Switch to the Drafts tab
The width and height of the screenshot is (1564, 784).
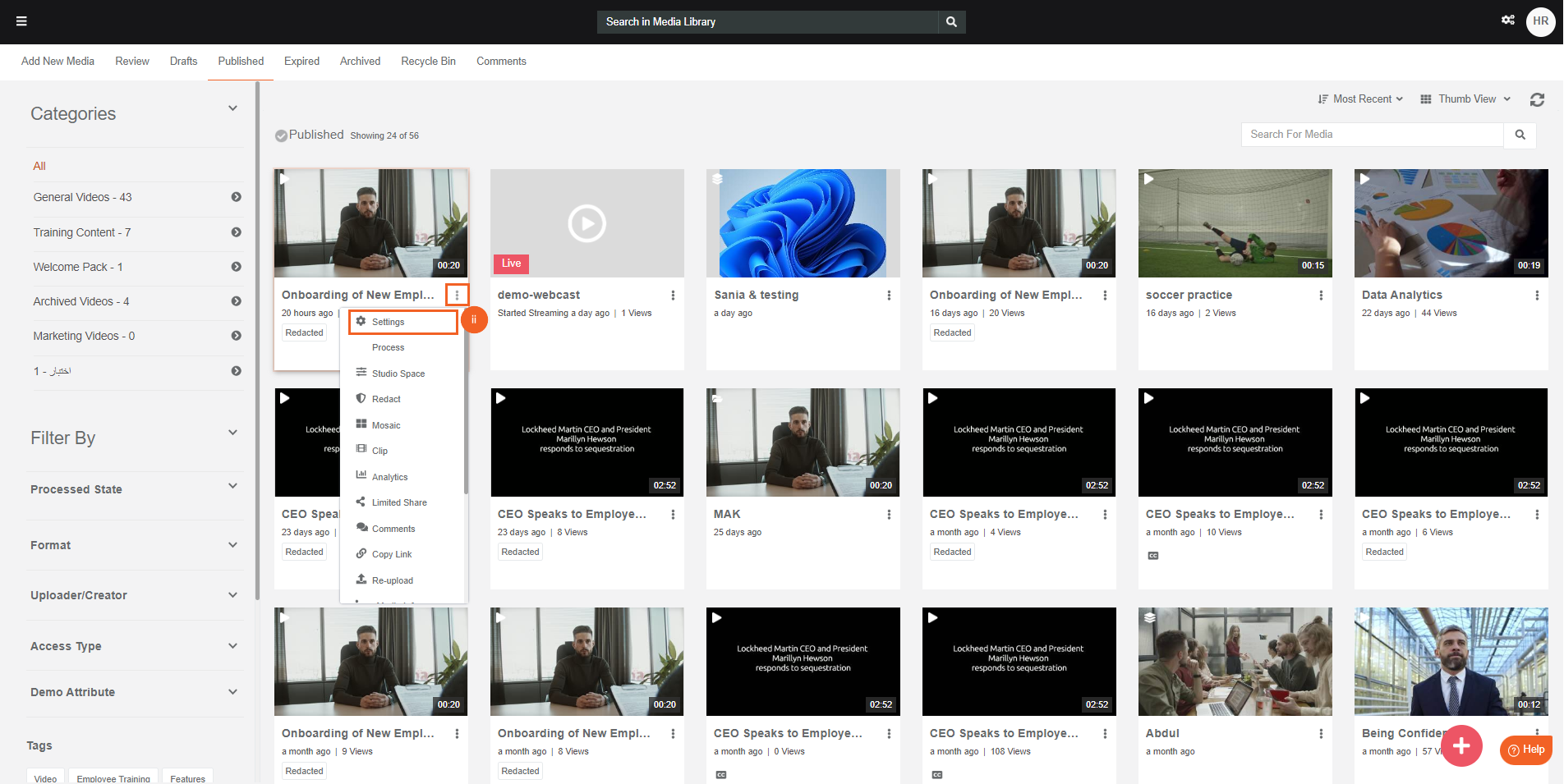point(183,62)
